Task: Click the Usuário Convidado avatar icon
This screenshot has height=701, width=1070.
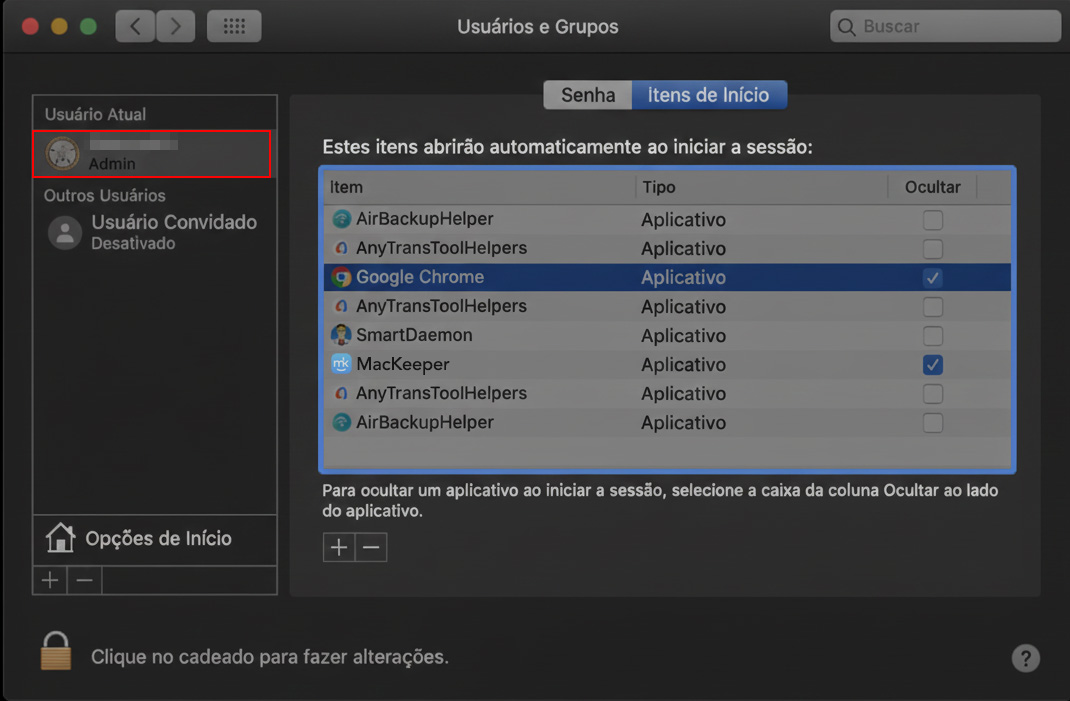Action: click(x=64, y=232)
